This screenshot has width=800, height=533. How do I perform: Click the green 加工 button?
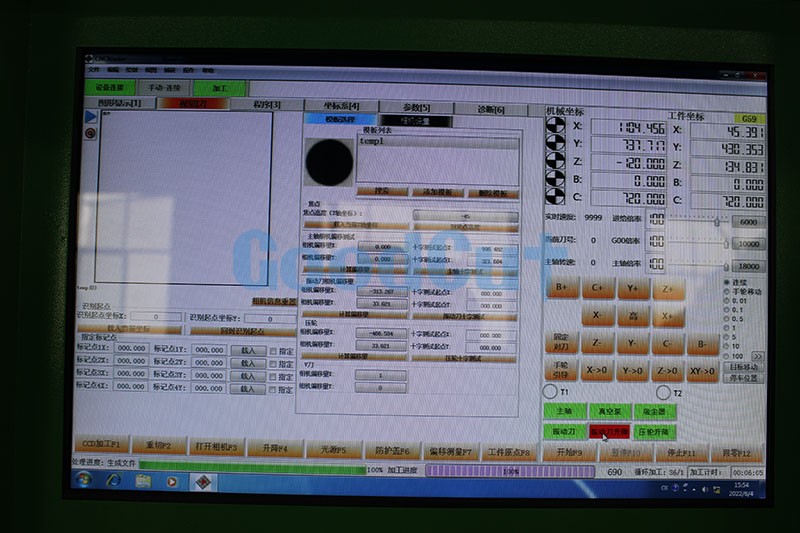coord(219,88)
